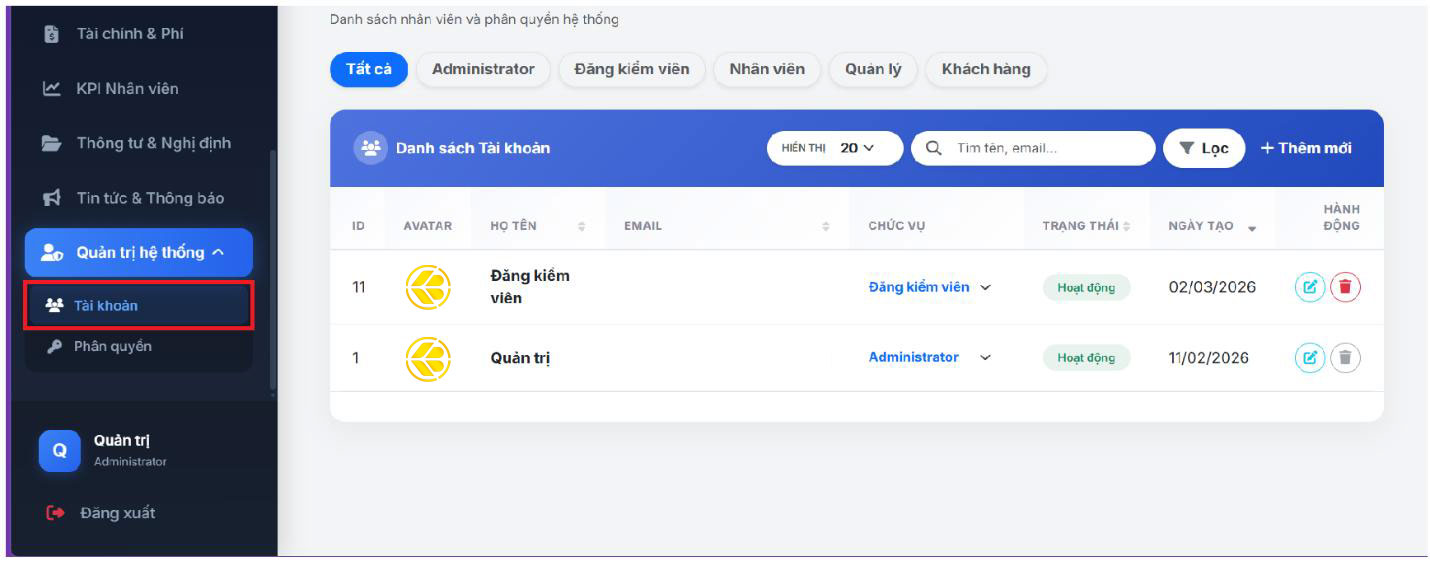Screen dimensions: 1430x561
Task: Open role dropdown for Đăng kiểm viên row
Action: point(929,287)
